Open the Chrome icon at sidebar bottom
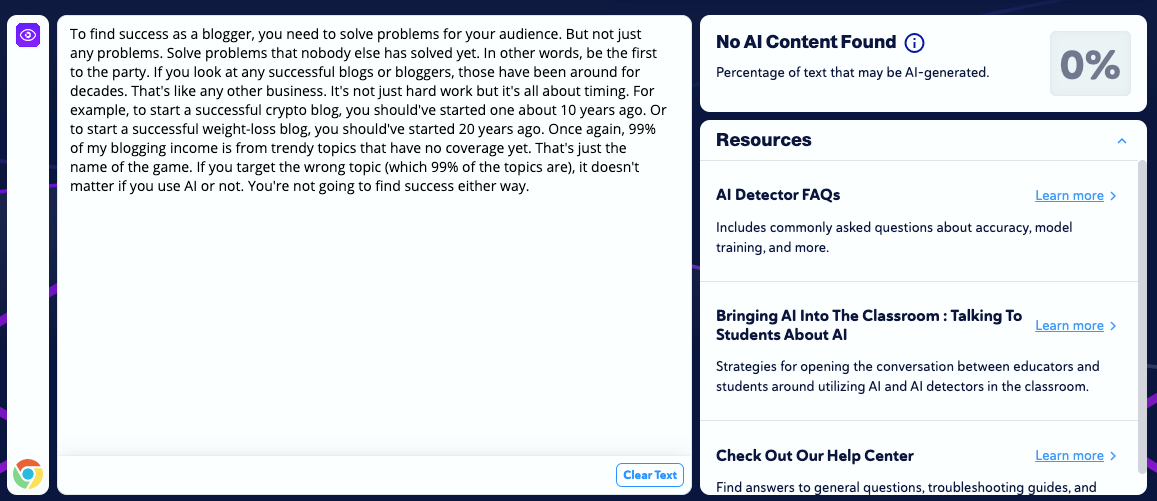The width and height of the screenshot is (1157, 501). coord(28,474)
